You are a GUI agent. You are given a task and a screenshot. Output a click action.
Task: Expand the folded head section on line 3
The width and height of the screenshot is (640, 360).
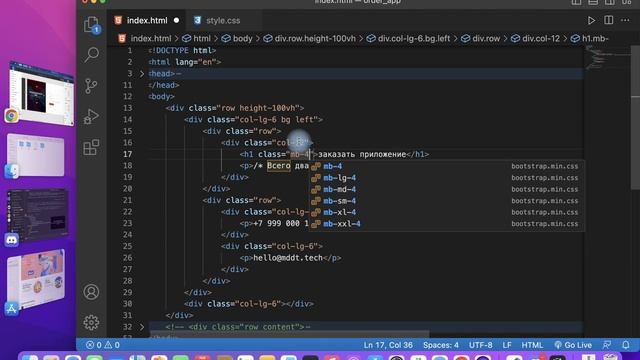(x=142, y=74)
